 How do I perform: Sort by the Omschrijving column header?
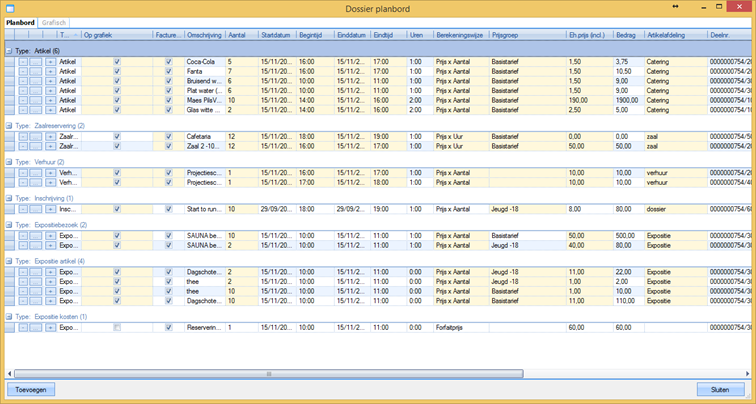[203, 34]
